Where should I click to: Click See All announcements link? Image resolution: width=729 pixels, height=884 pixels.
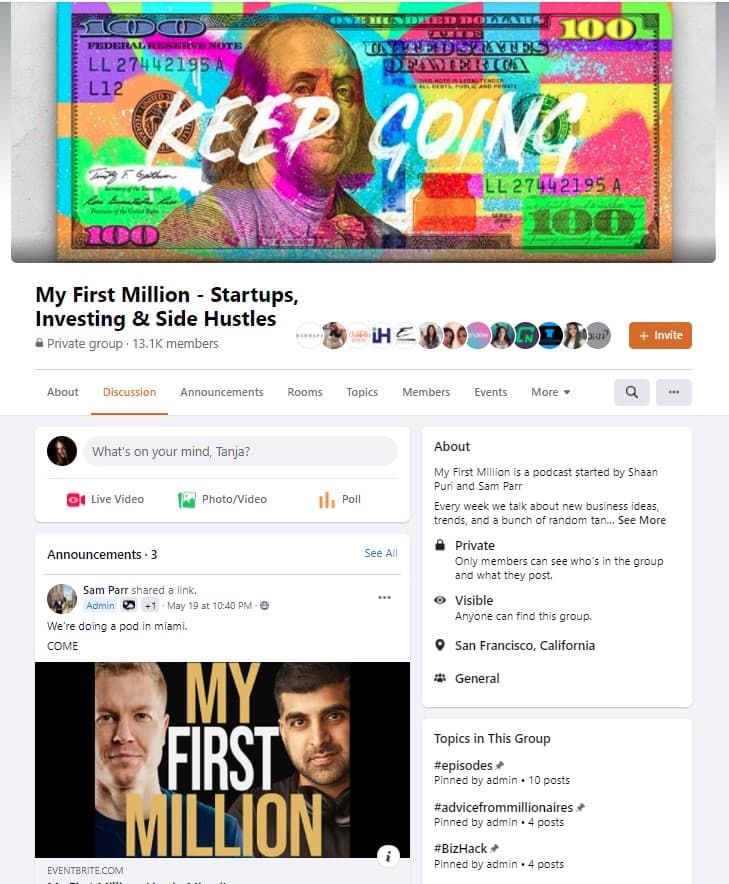click(x=381, y=554)
